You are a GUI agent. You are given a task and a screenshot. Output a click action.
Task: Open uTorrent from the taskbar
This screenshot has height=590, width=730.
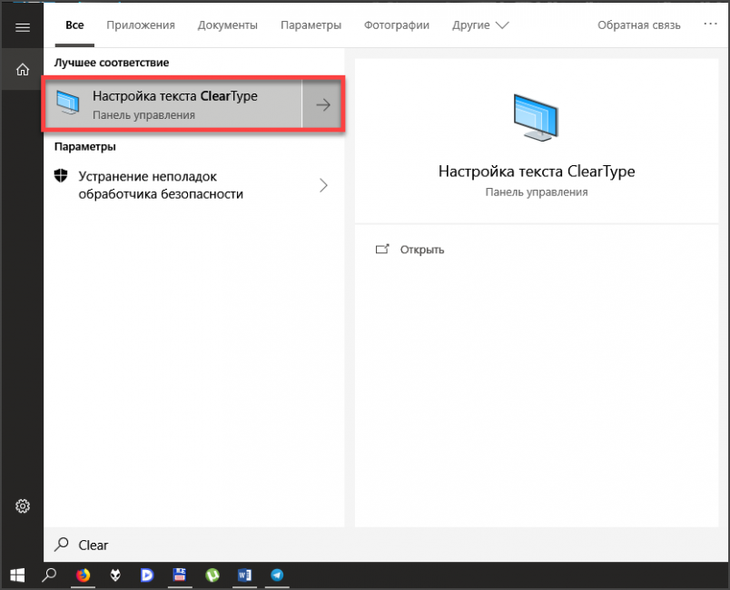point(212,576)
